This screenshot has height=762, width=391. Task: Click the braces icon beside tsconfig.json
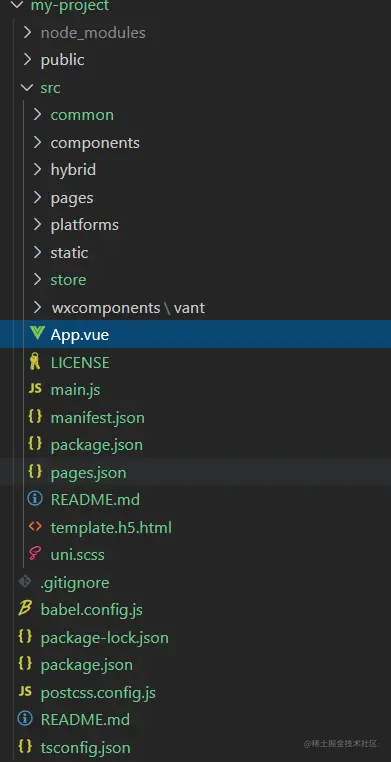click(x=25, y=746)
